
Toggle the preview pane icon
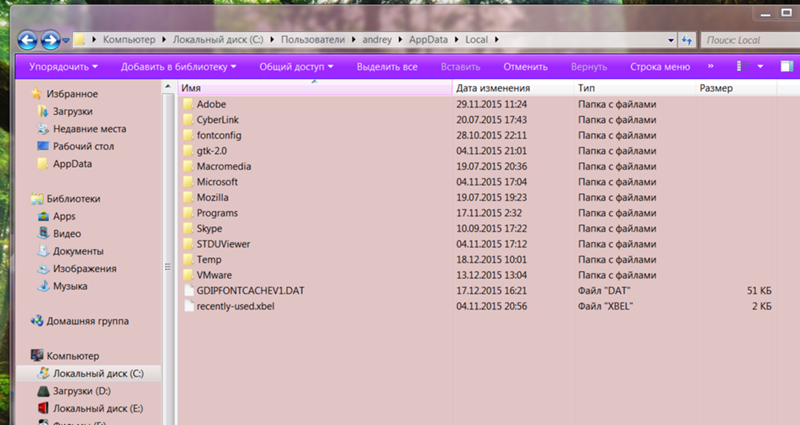[x=787, y=66]
